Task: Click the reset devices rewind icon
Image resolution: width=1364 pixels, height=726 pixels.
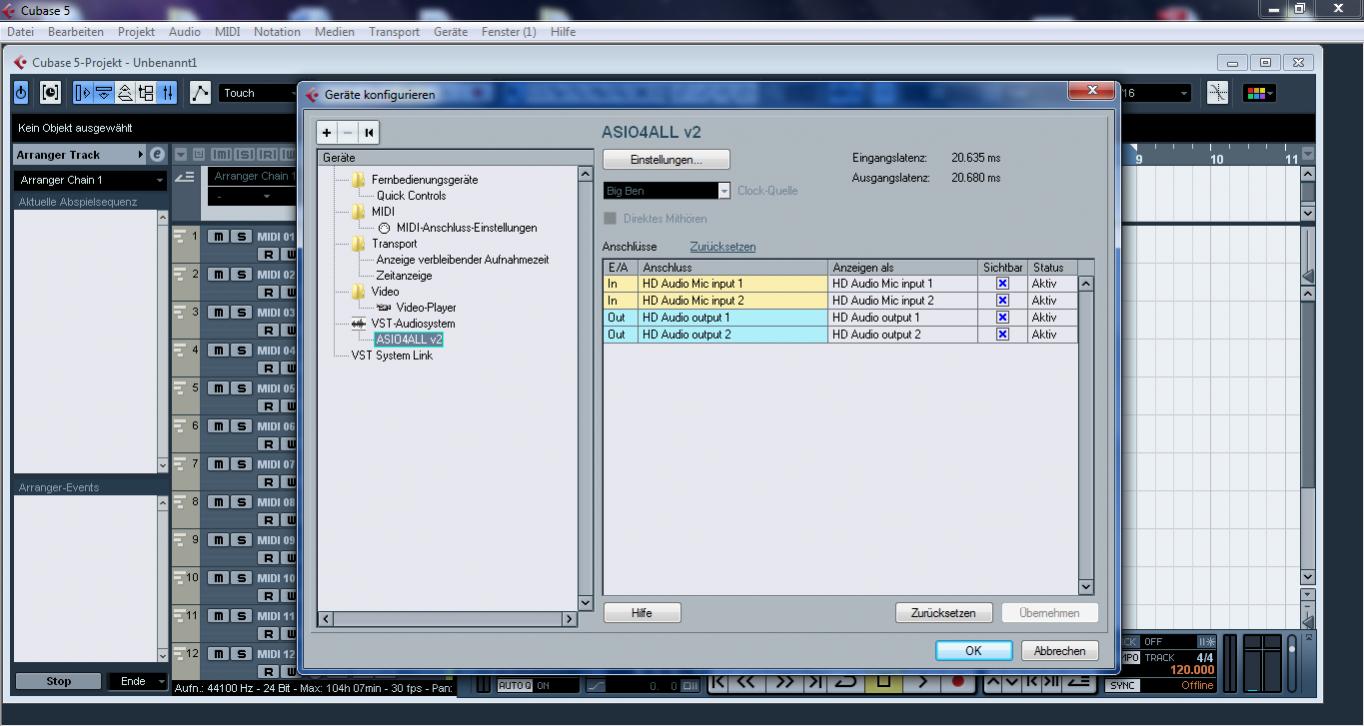Action: coord(368,132)
